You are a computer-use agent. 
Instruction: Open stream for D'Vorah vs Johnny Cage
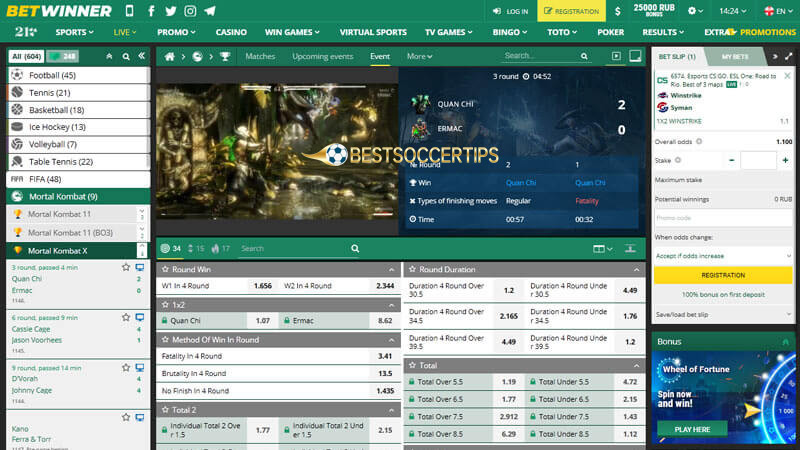coord(140,367)
